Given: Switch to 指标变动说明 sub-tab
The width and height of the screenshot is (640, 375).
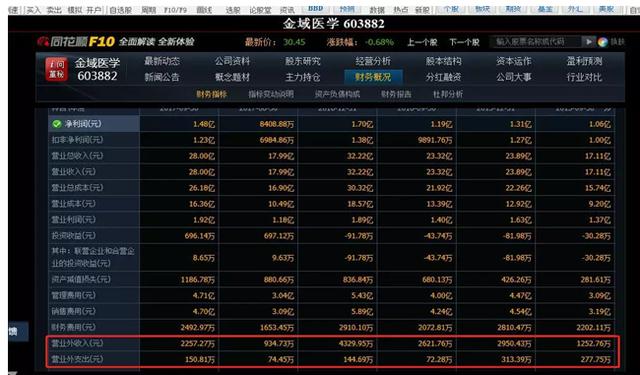Looking at the screenshot, I should point(271,94).
